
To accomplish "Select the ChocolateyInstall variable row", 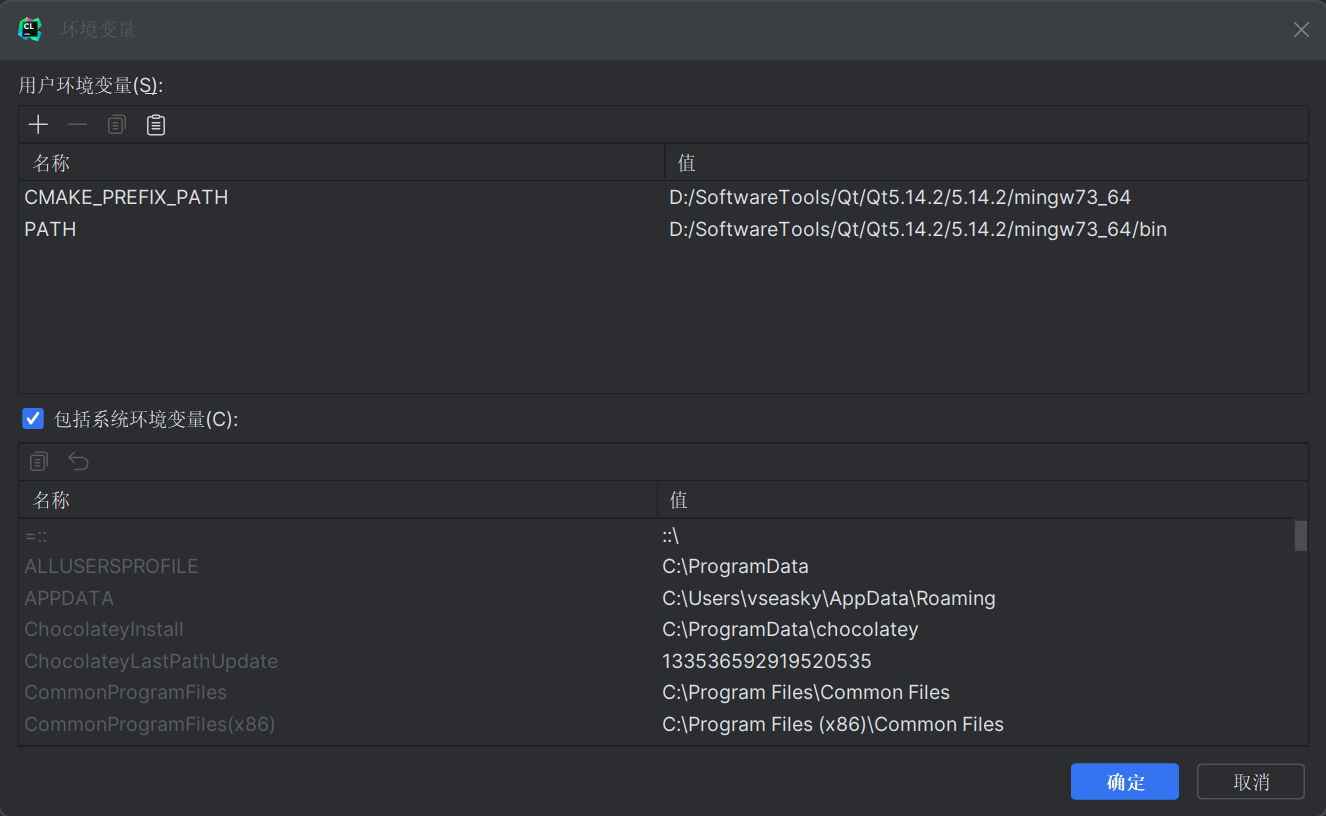I will click(104, 630).
